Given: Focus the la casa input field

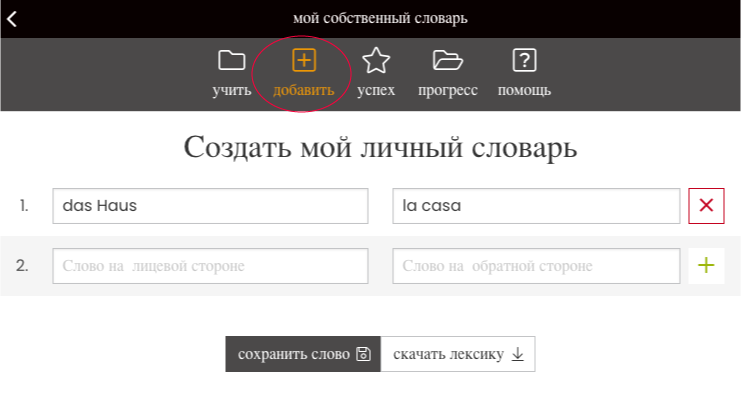Looking at the screenshot, I should coord(536,206).
